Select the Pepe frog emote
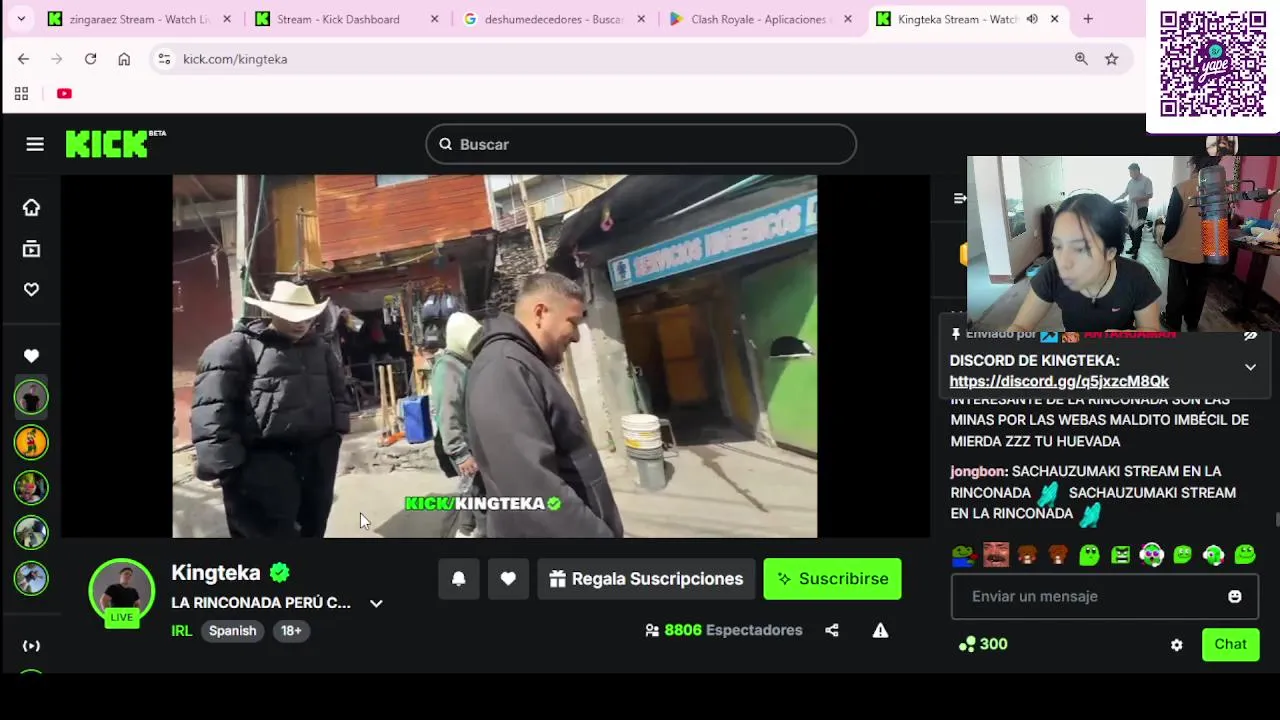Image resolution: width=1280 pixels, height=720 pixels. click(x=964, y=554)
